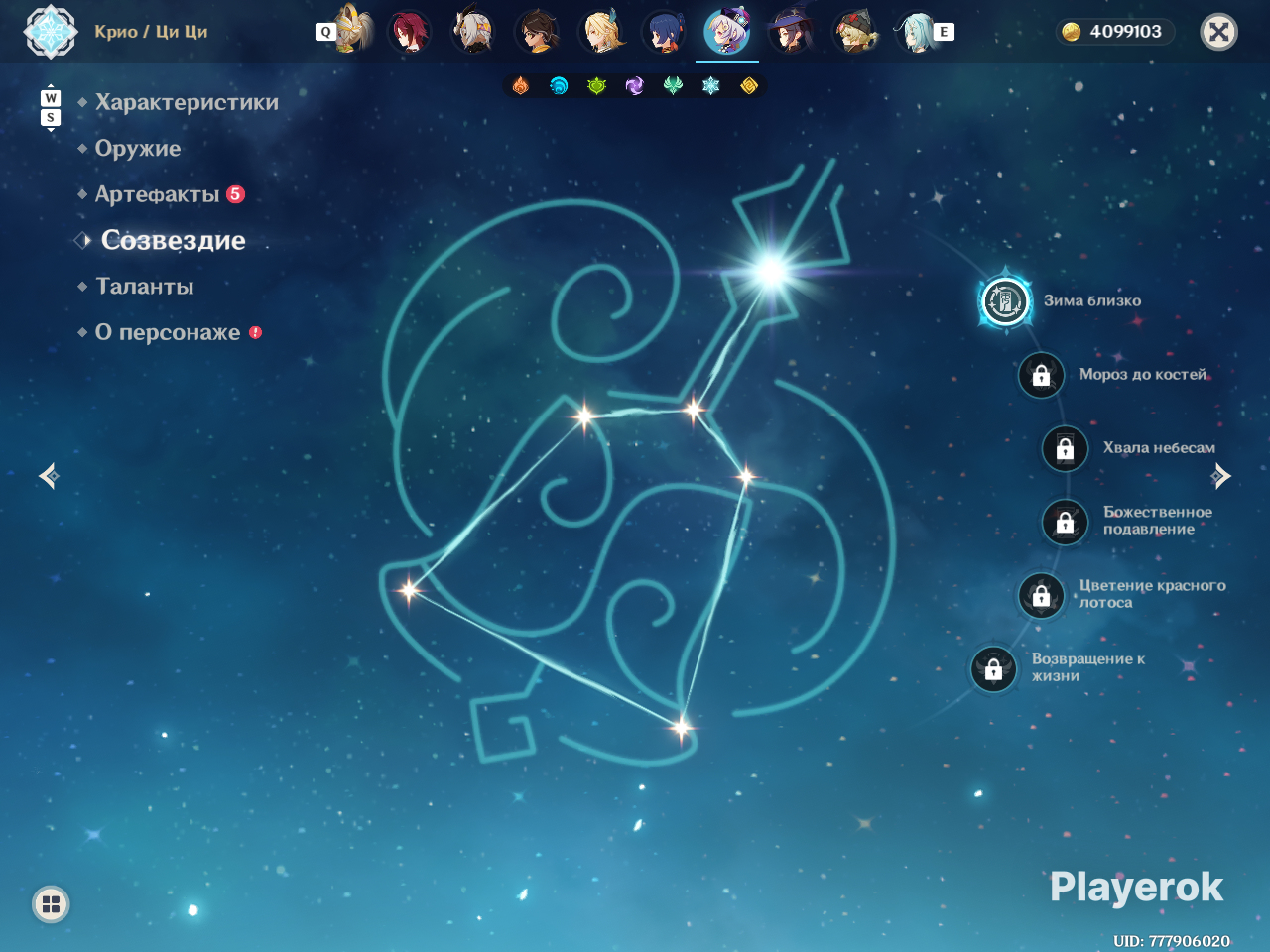Screen dimensions: 1270x952
Task: Switch to the light-blue-haired character avatar
Action: 915,32
